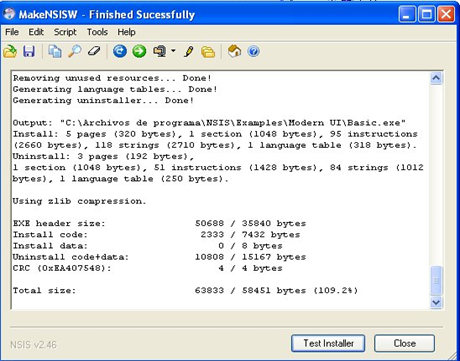Click the Edit Script pencil icon
The width and height of the screenshot is (460, 361).
(x=188, y=52)
